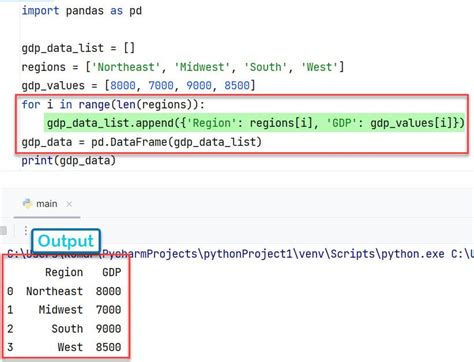Click the Python icon on main tab
The width and height of the screenshot is (474, 362).
tap(27, 203)
